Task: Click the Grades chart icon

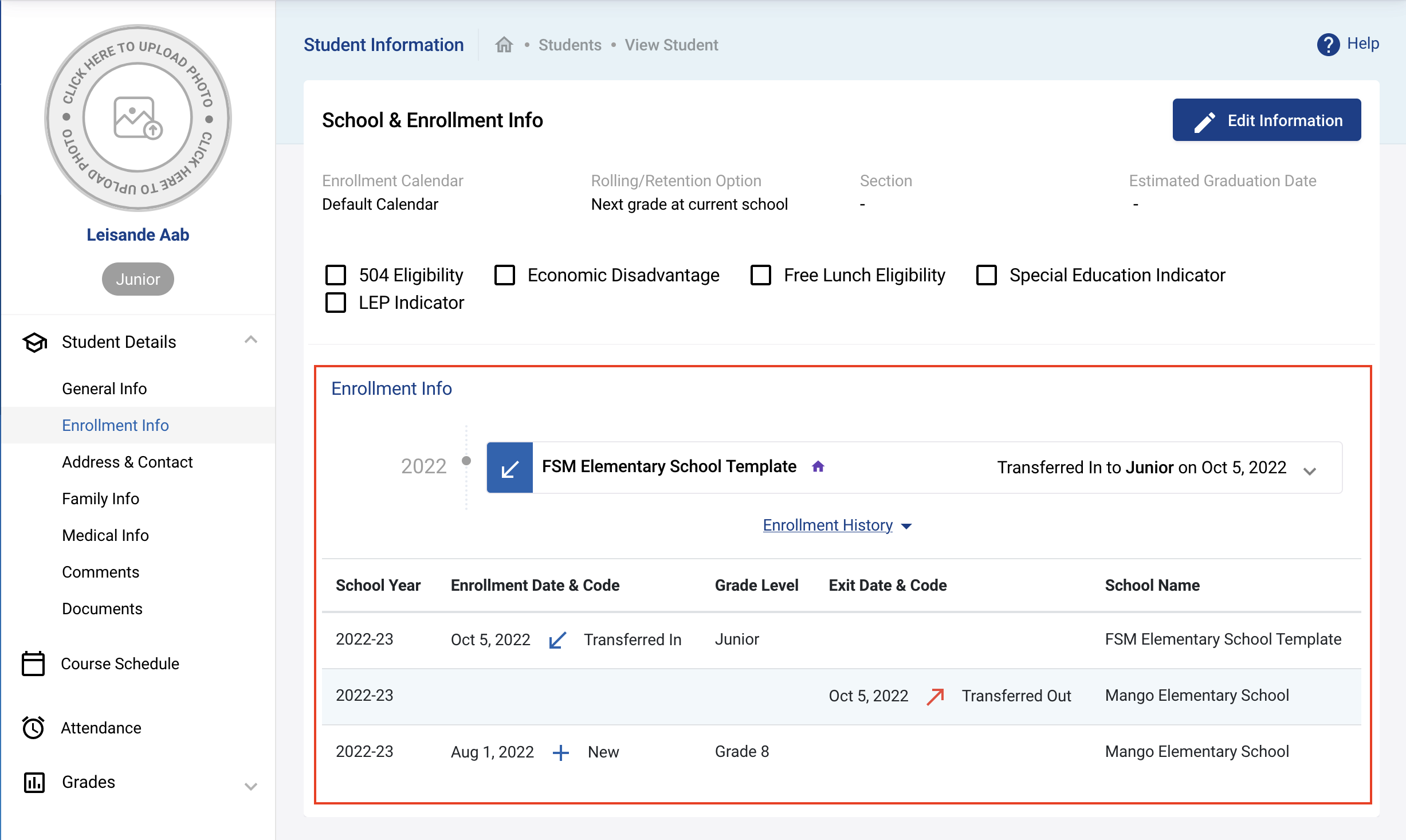Action: [34, 782]
